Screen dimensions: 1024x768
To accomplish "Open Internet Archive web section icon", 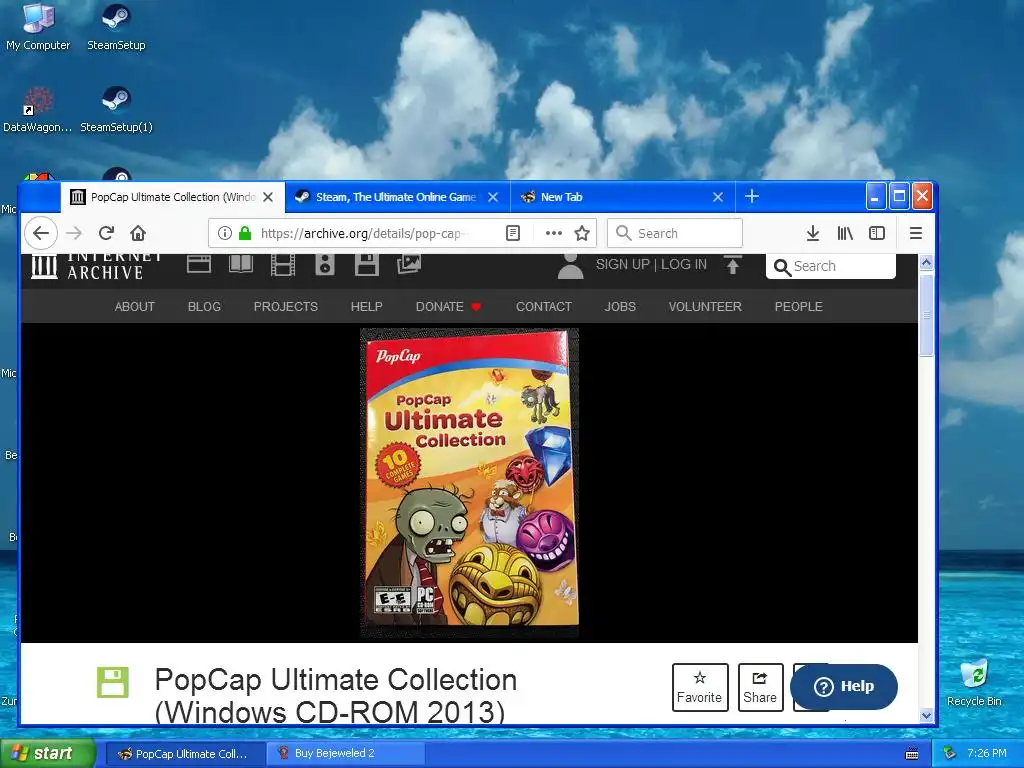I will pos(199,264).
